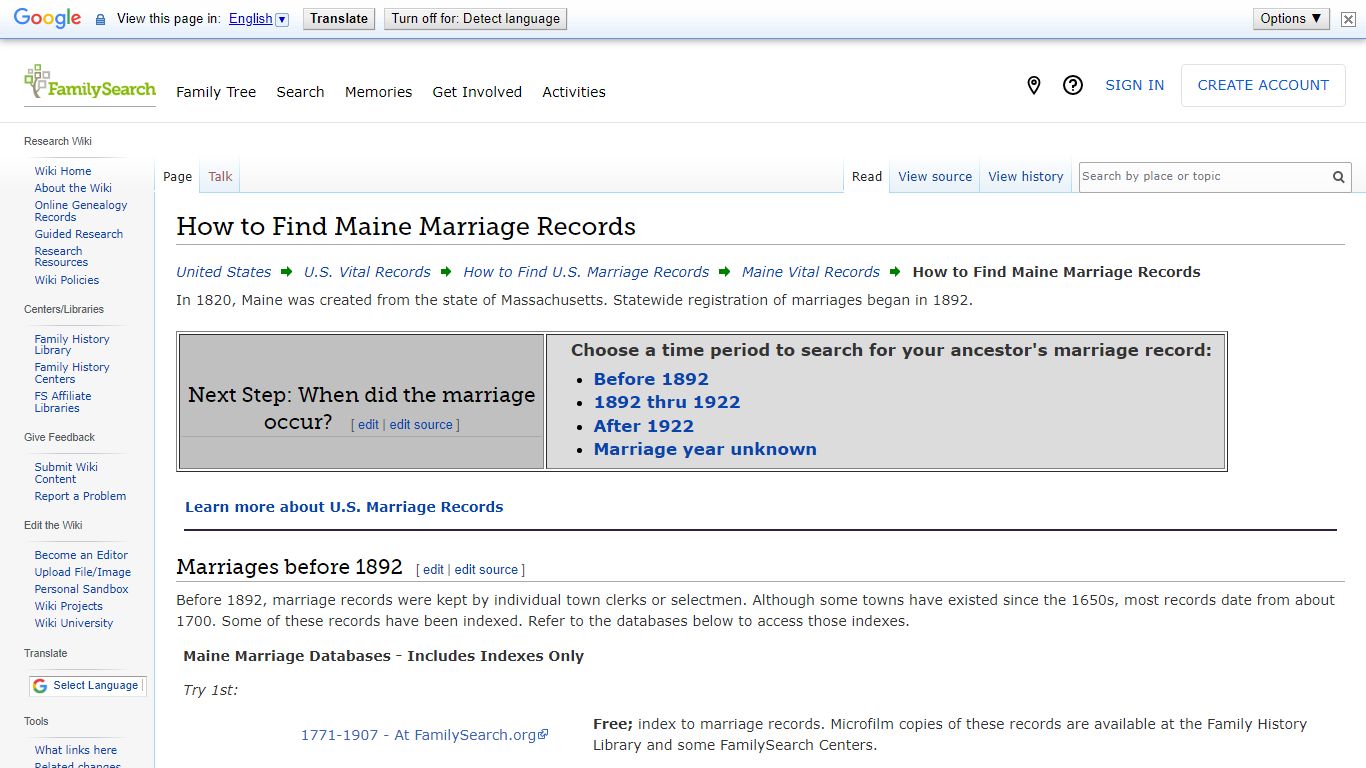Image resolution: width=1366 pixels, height=768 pixels.
Task: Choose the 1892 thru 1922 time period
Action: click(667, 403)
